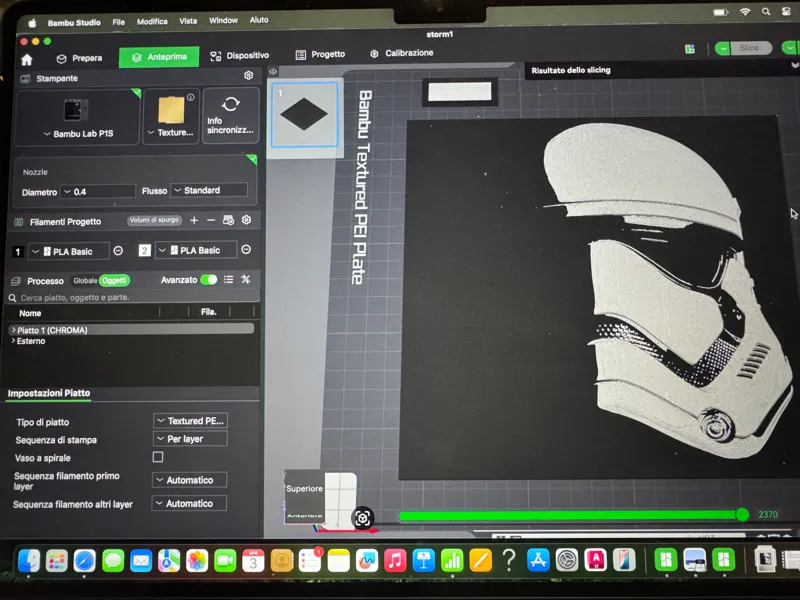Image resolution: width=800 pixels, height=600 pixels.
Task: Switch process scope to Globale
Action: [85, 281]
